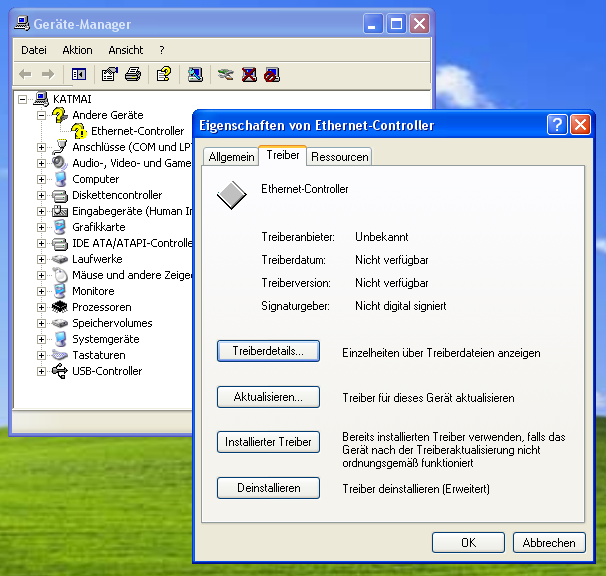Click the Update driver toolbar icon
The image size is (606, 576).
225,74
